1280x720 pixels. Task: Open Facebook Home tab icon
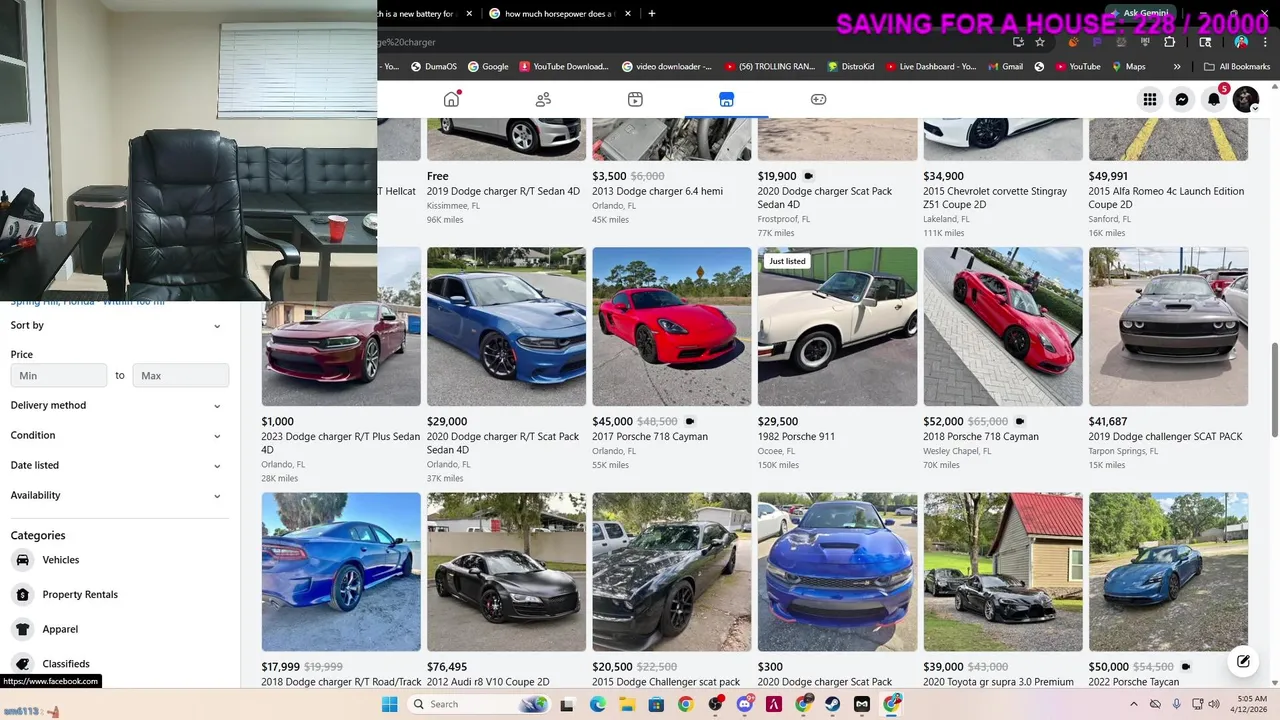[x=452, y=99]
